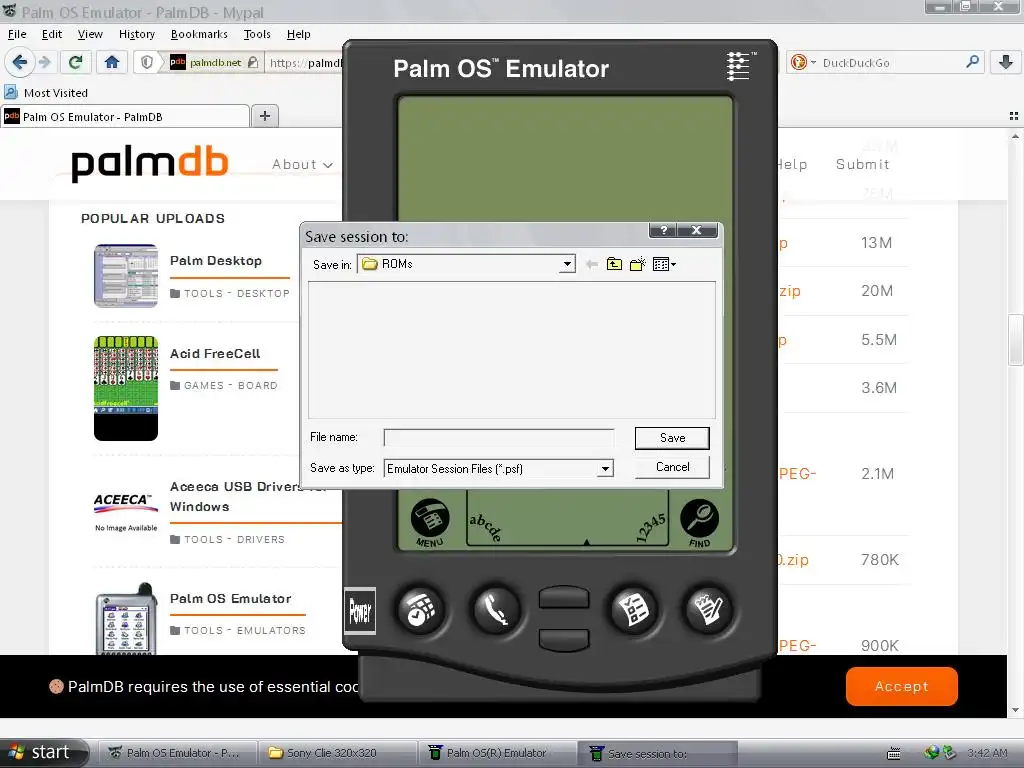Click the taskbar on-screen keyboard tray icon
1024x768 pixels.
893,753
